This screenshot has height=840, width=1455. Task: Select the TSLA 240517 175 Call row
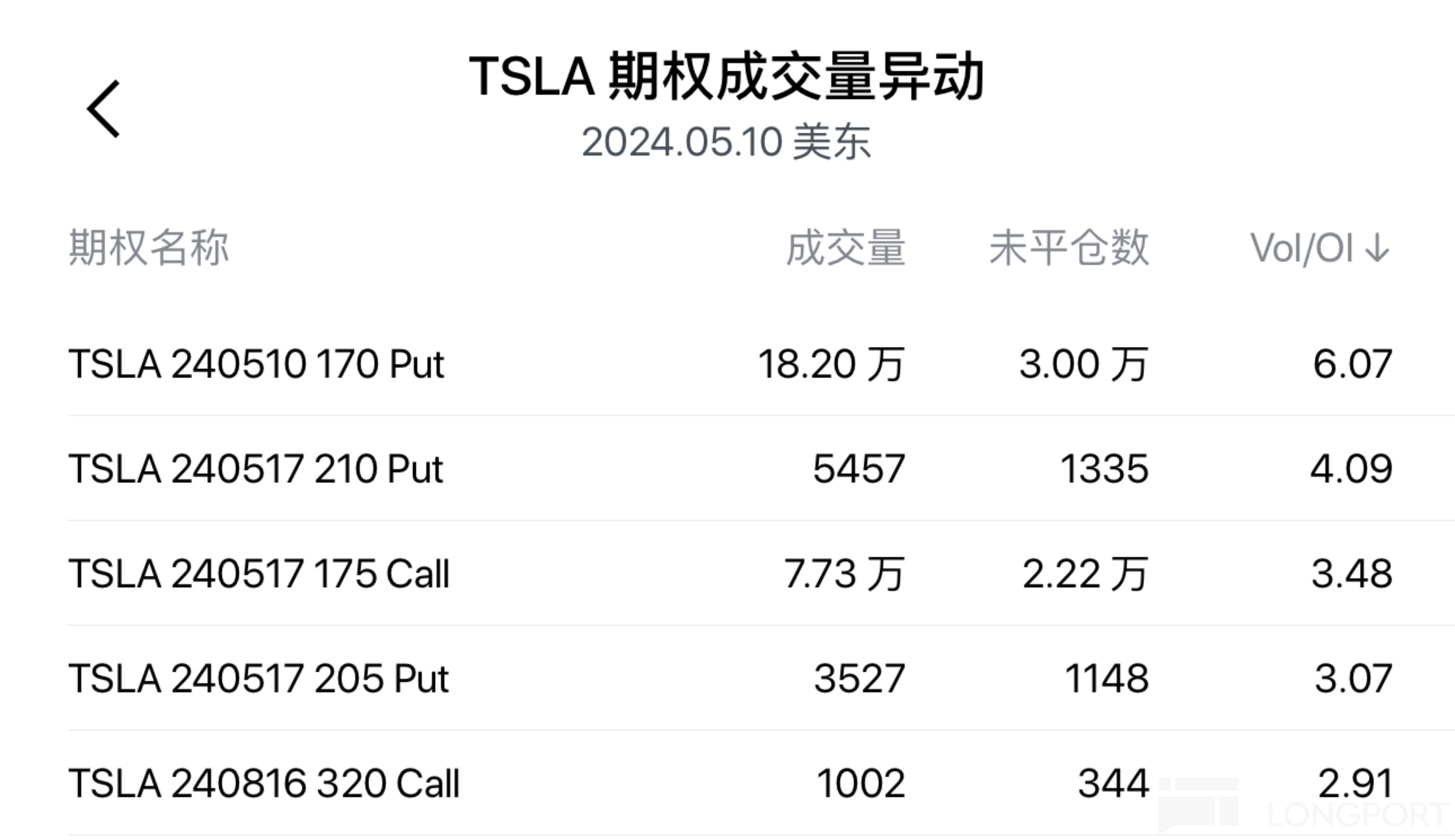[x=259, y=573]
